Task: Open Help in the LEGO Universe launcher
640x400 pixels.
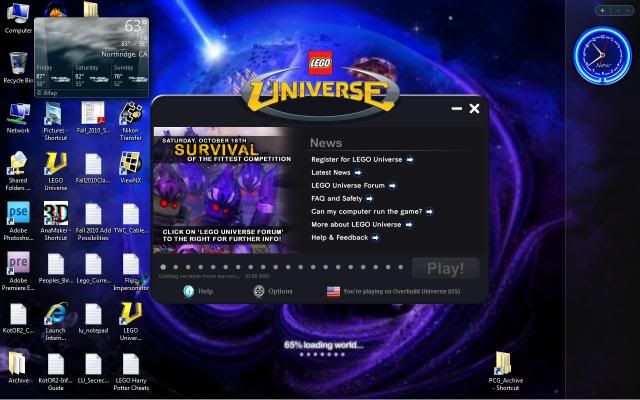Action: click(x=198, y=291)
